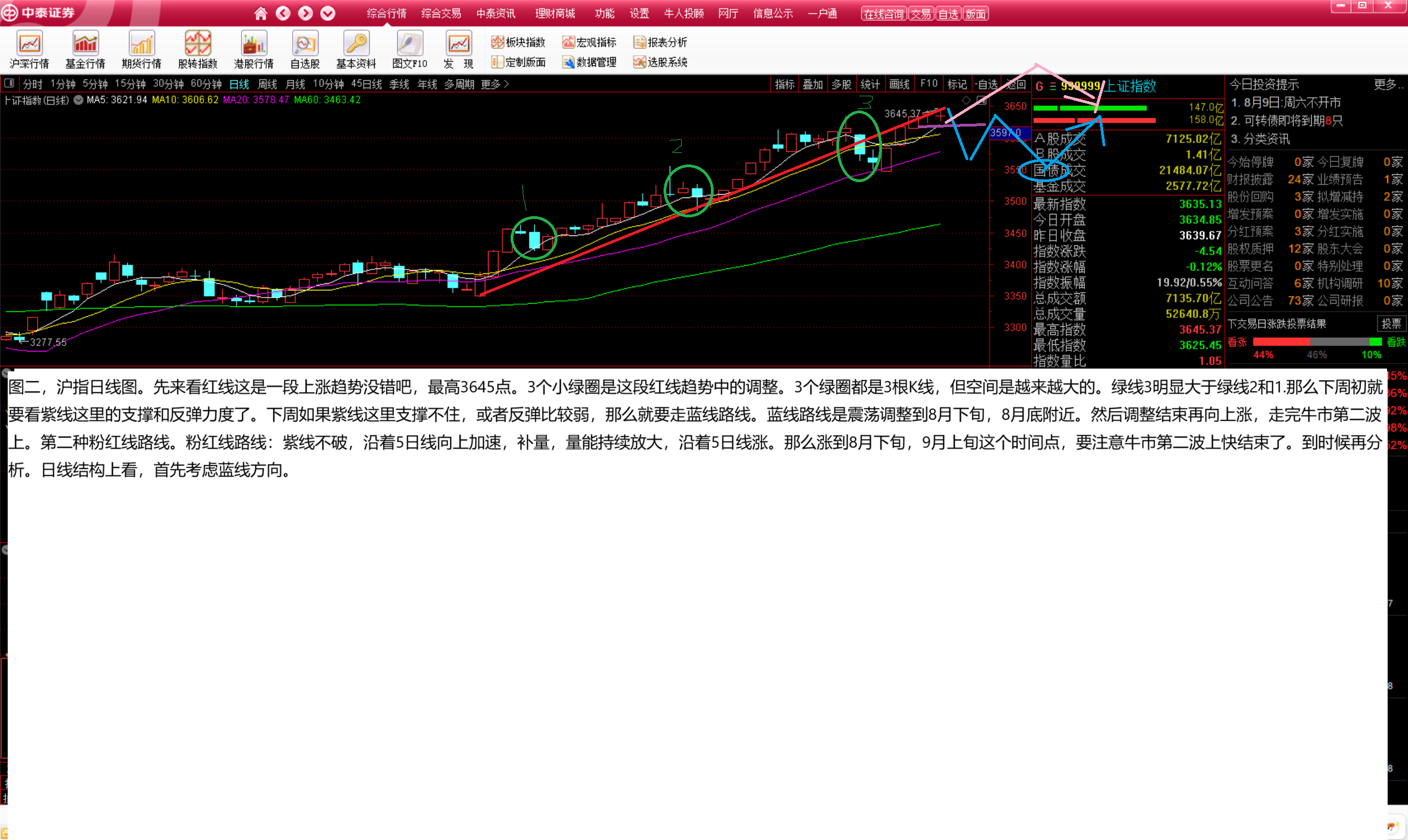Go to home page icon
This screenshot has height=840, width=1408.
(260, 13)
